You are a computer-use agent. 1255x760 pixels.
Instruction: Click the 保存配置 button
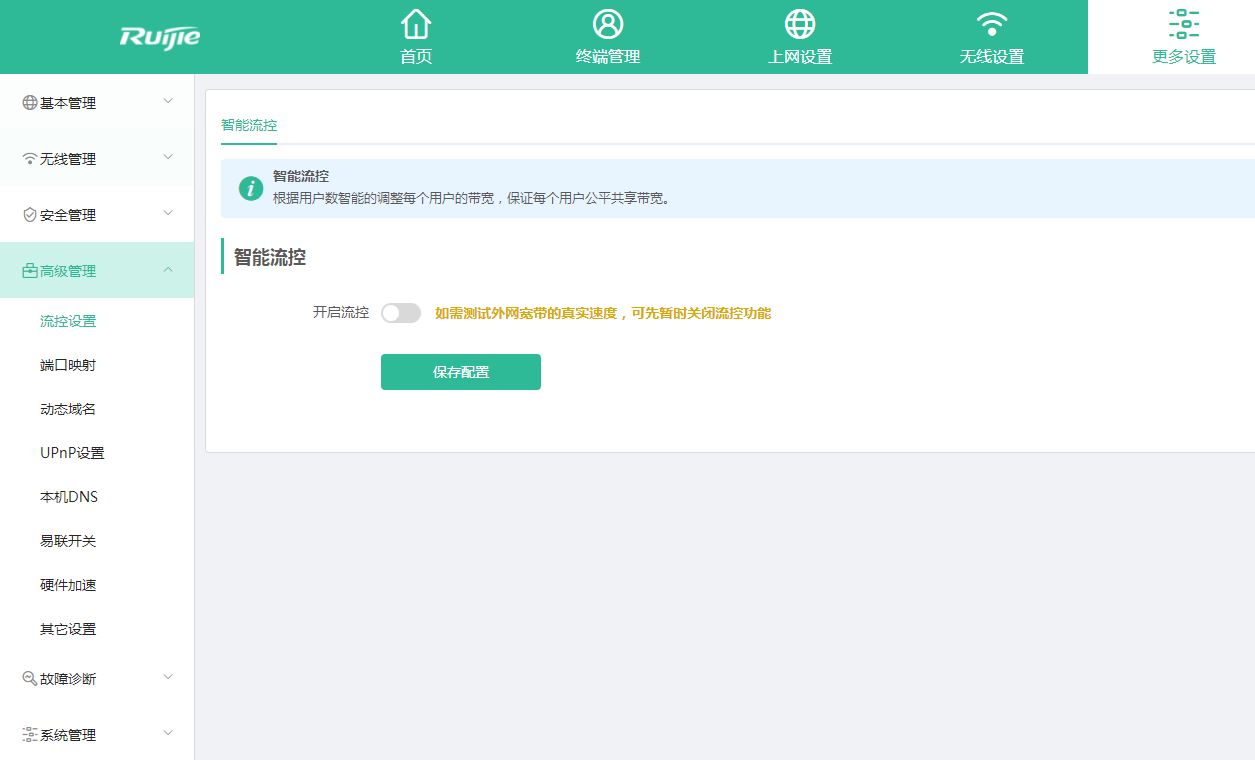pyautogui.click(x=461, y=372)
